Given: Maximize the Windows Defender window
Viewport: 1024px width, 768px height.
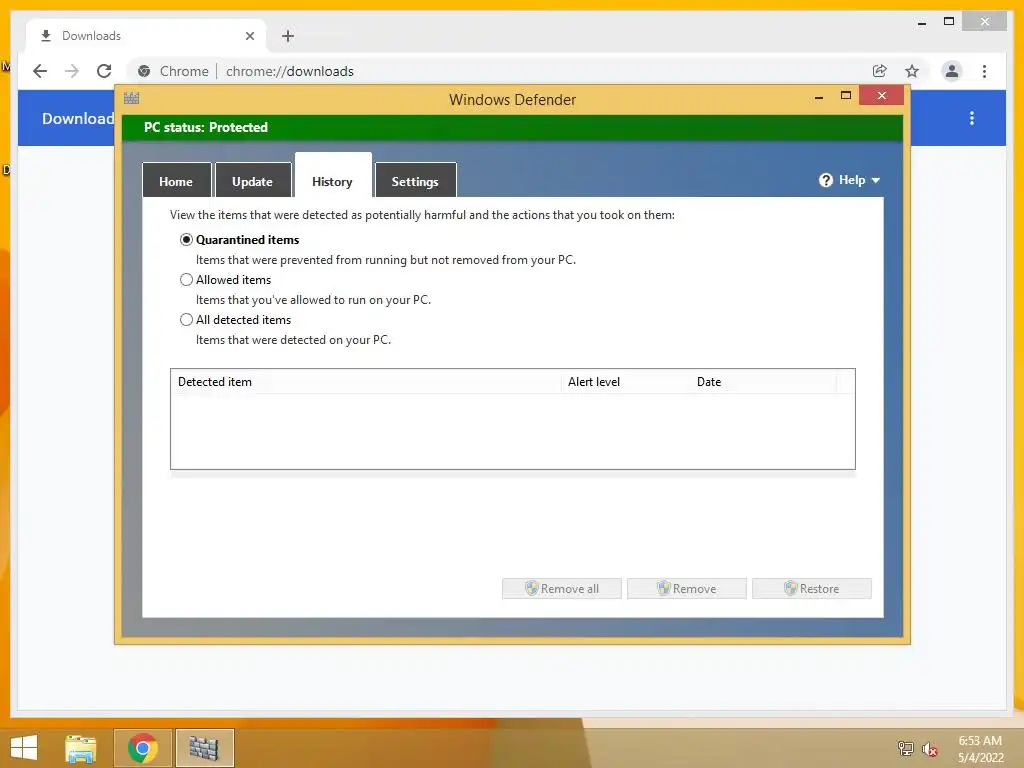Looking at the screenshot, I should (846, 96).
